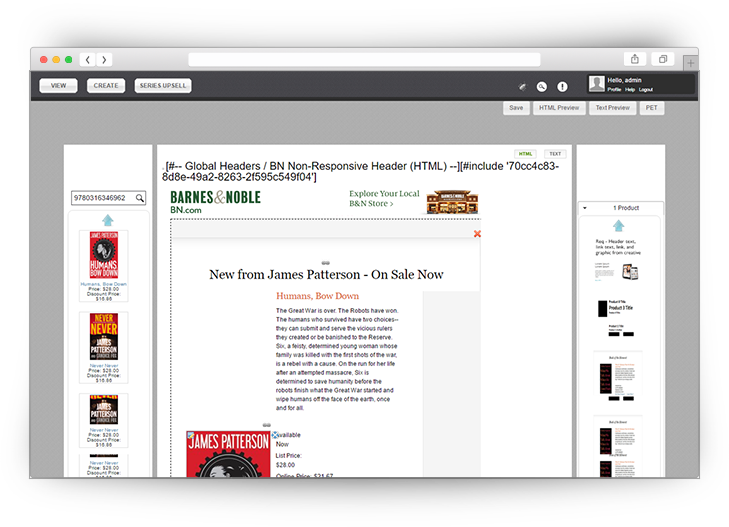Click the New from James Patterson headline
This screenshot has height=527, width=729.
pyautogui.click(x=326, y=275)
